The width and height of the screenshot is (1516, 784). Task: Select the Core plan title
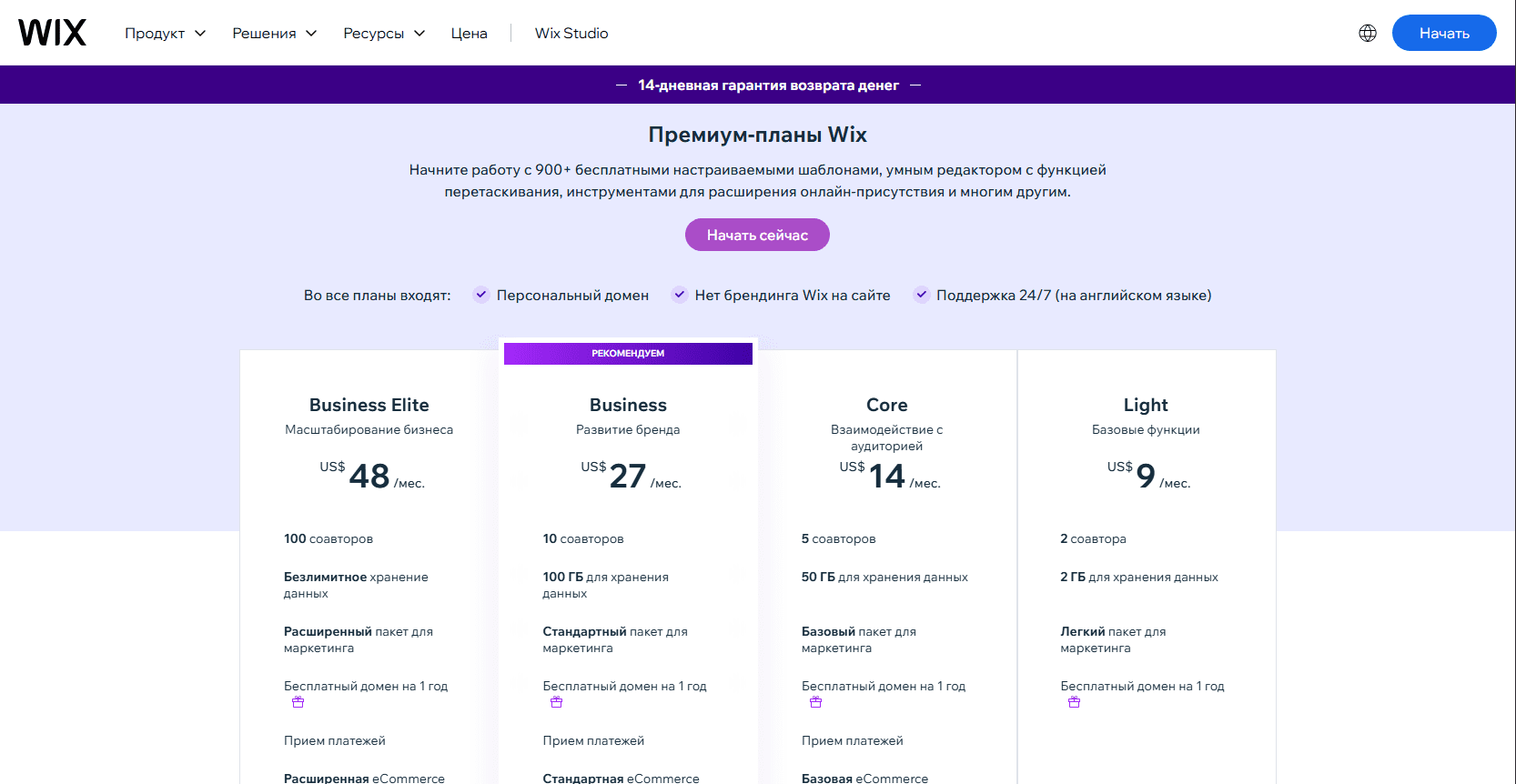pos(887,405)
